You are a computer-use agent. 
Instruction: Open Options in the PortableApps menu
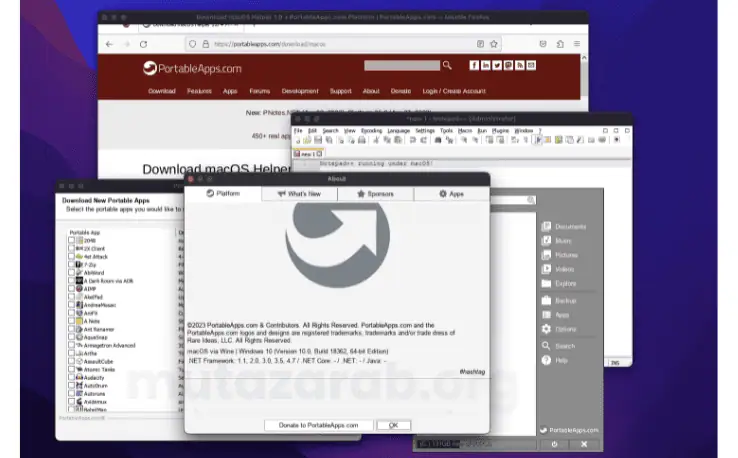click(559, 329)
